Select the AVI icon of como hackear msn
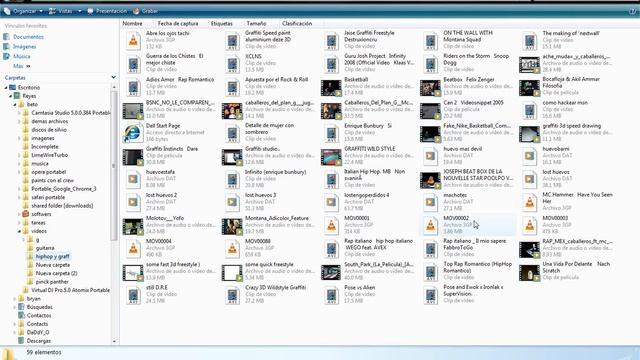The height and width of the screenshot is (360, 640). [x=530, y=110]
